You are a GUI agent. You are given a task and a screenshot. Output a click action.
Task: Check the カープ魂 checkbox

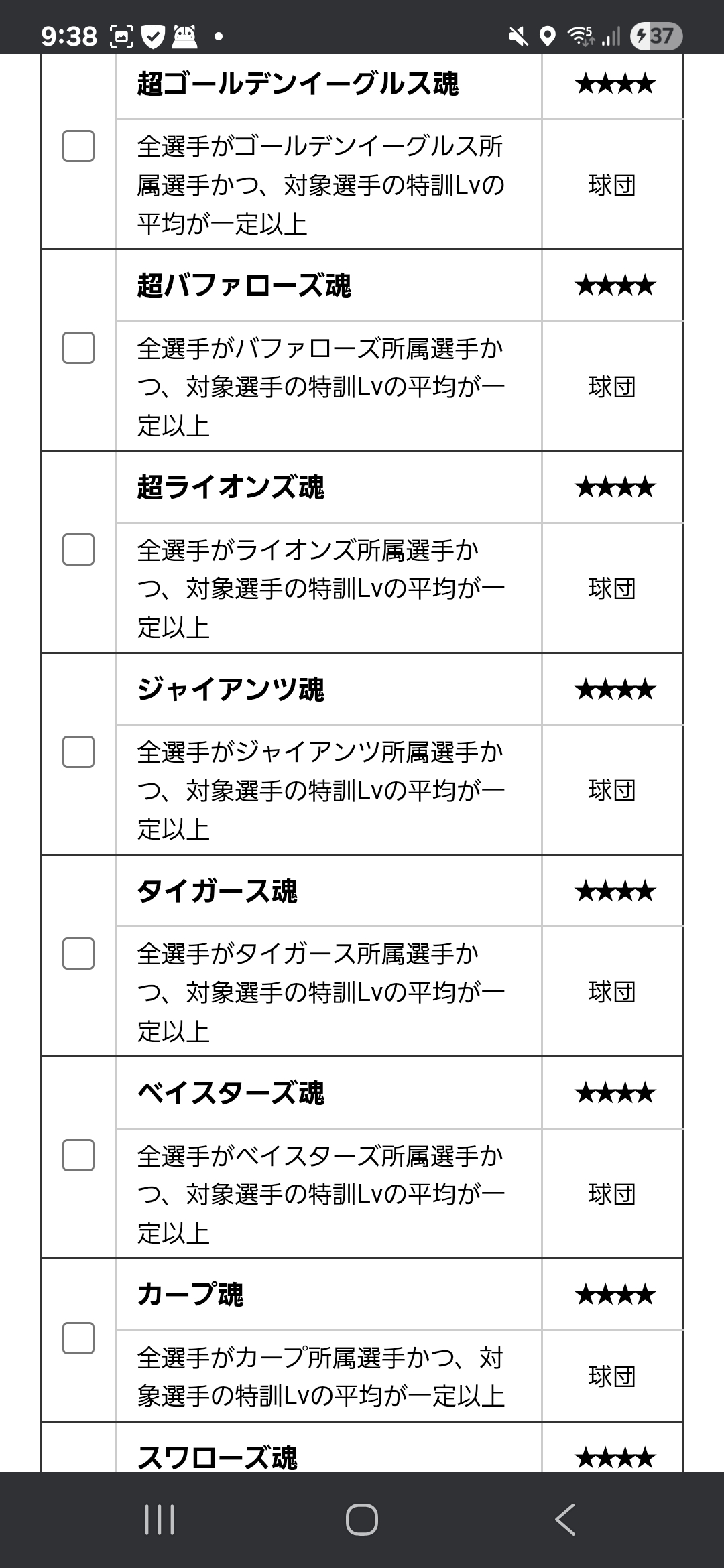[x=78, y=1337]
